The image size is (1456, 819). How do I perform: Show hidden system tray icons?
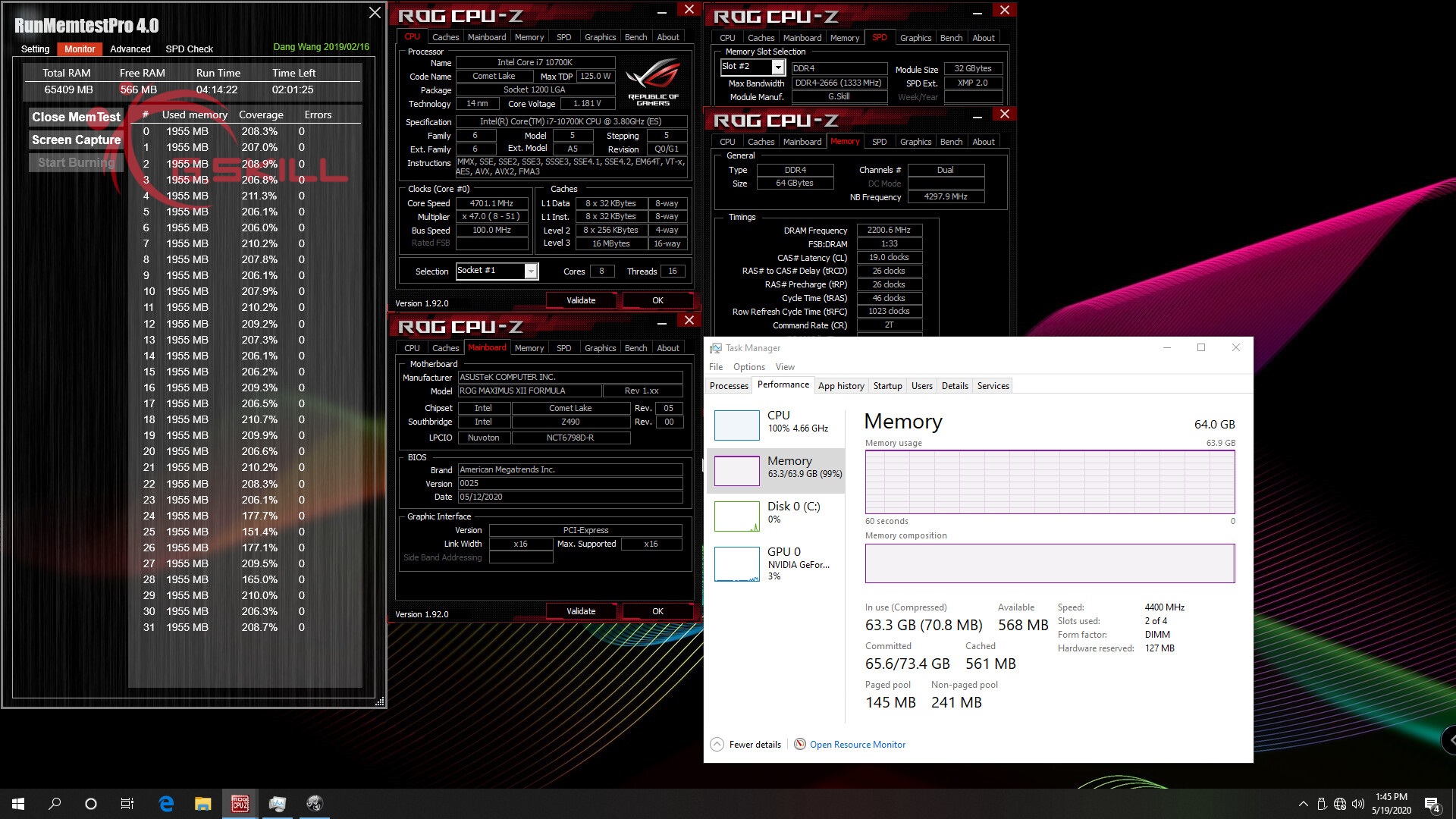click(1303, 804)
